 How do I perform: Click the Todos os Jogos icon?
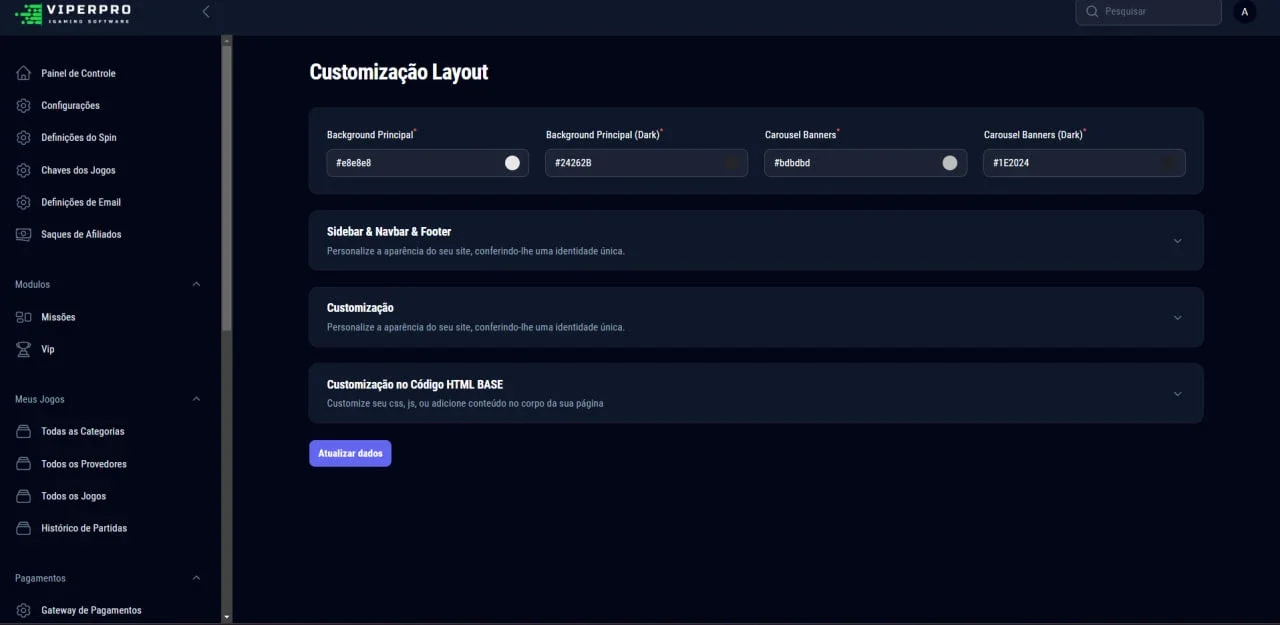point(24,496)
